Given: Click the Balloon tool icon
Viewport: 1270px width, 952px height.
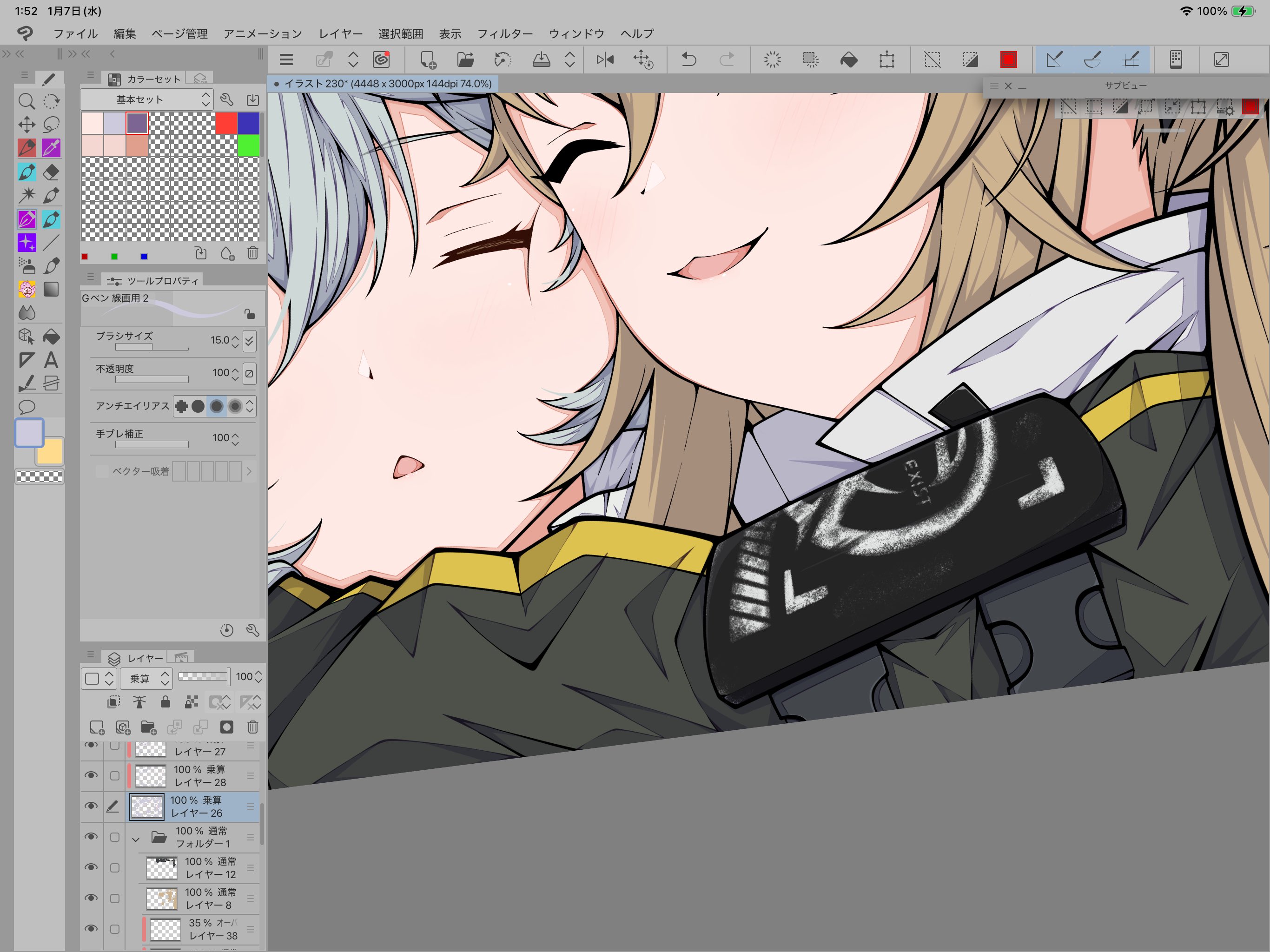Looking at the screenshot, I should pos(26,407).
